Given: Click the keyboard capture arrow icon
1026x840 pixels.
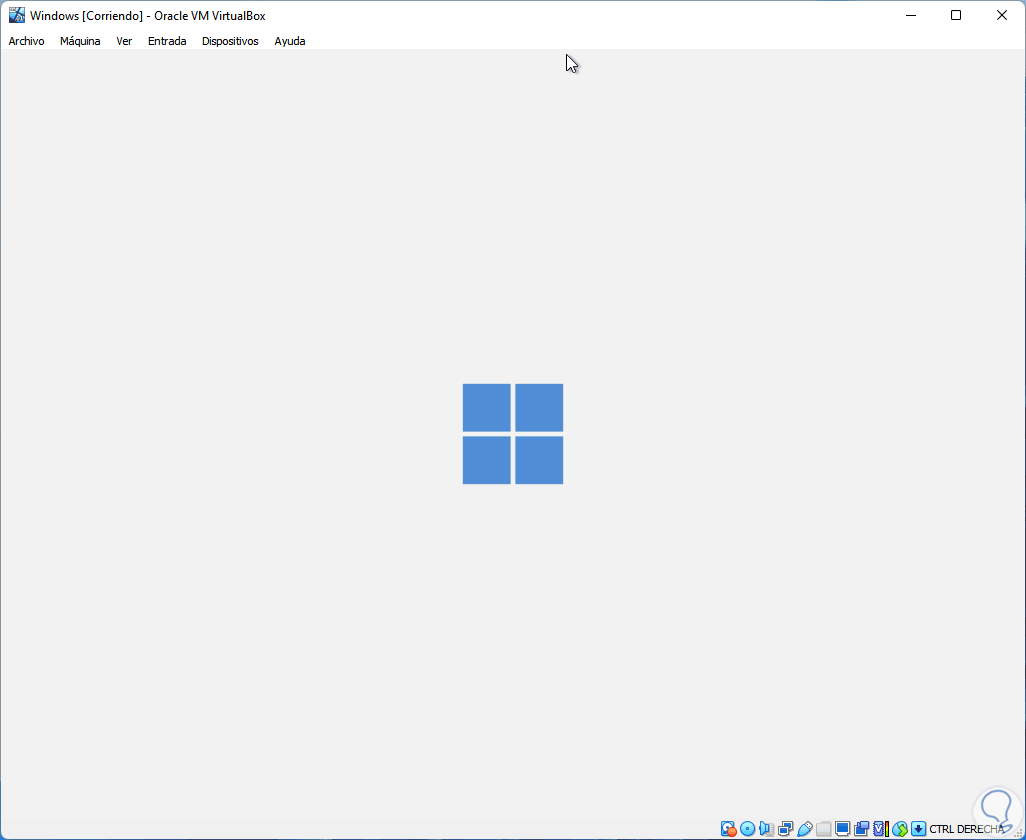Looking at the screenshot, I should click(919, 829).
